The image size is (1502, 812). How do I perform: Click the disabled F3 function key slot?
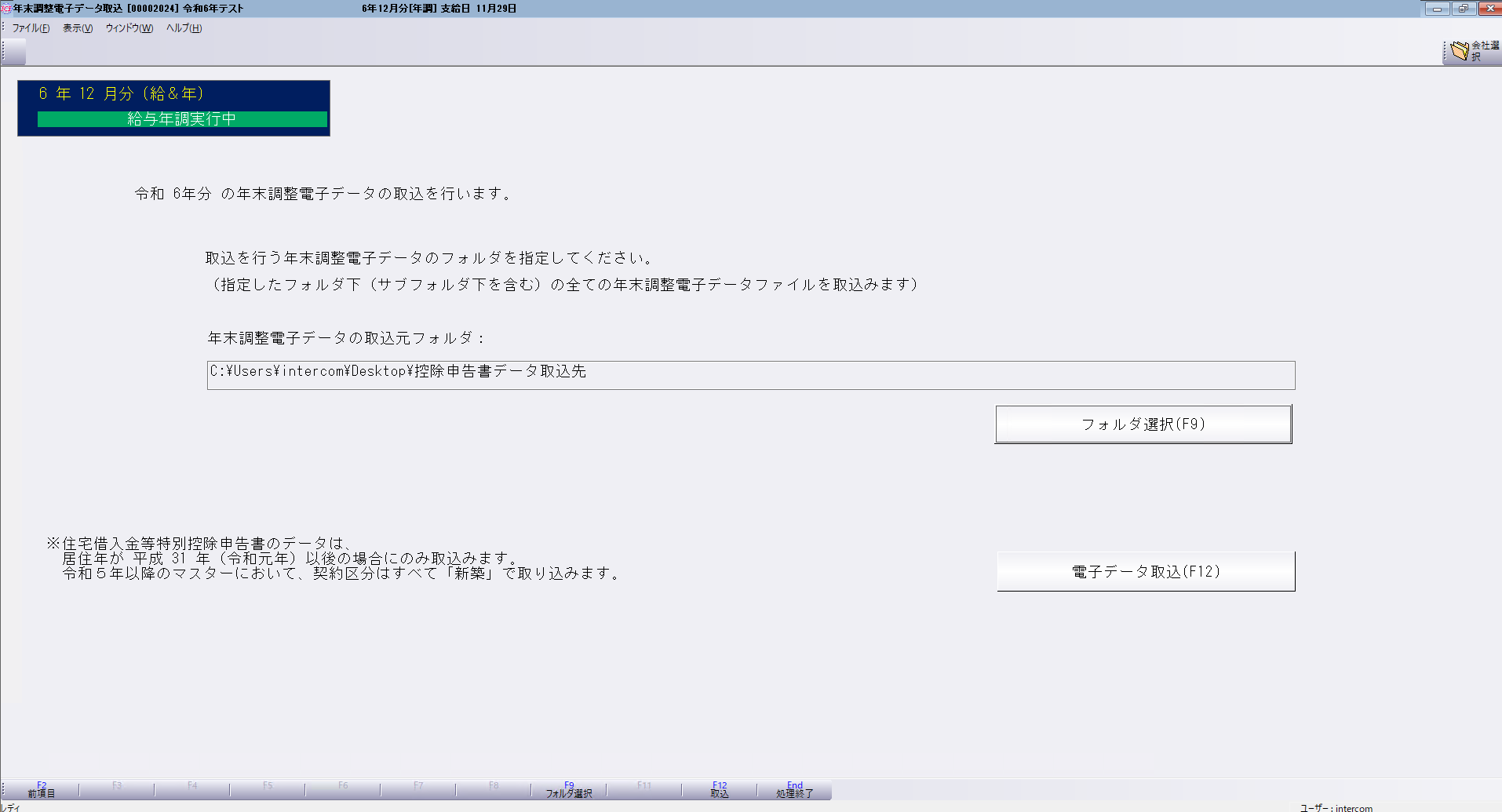(117, 790)
